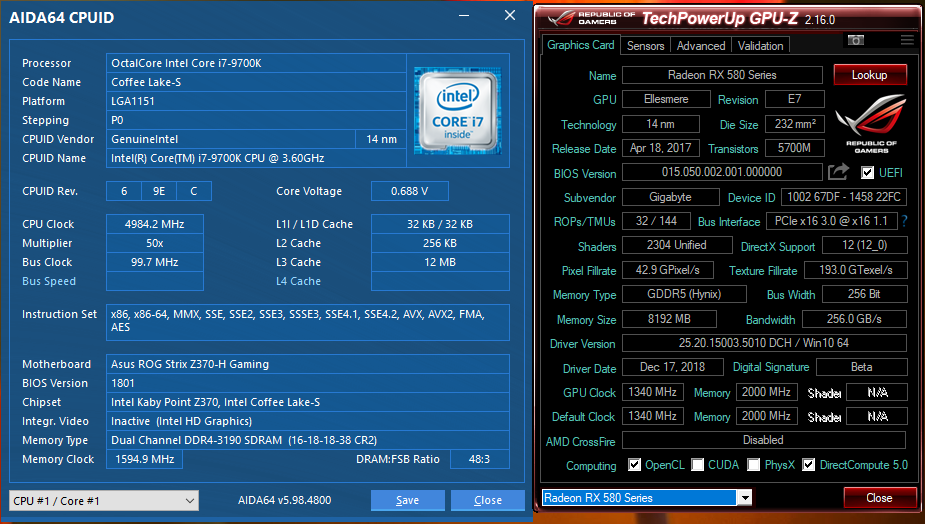Click the Code Name value Coffee Lake-S
Viewport: 925px width, 524px height.
256,82
